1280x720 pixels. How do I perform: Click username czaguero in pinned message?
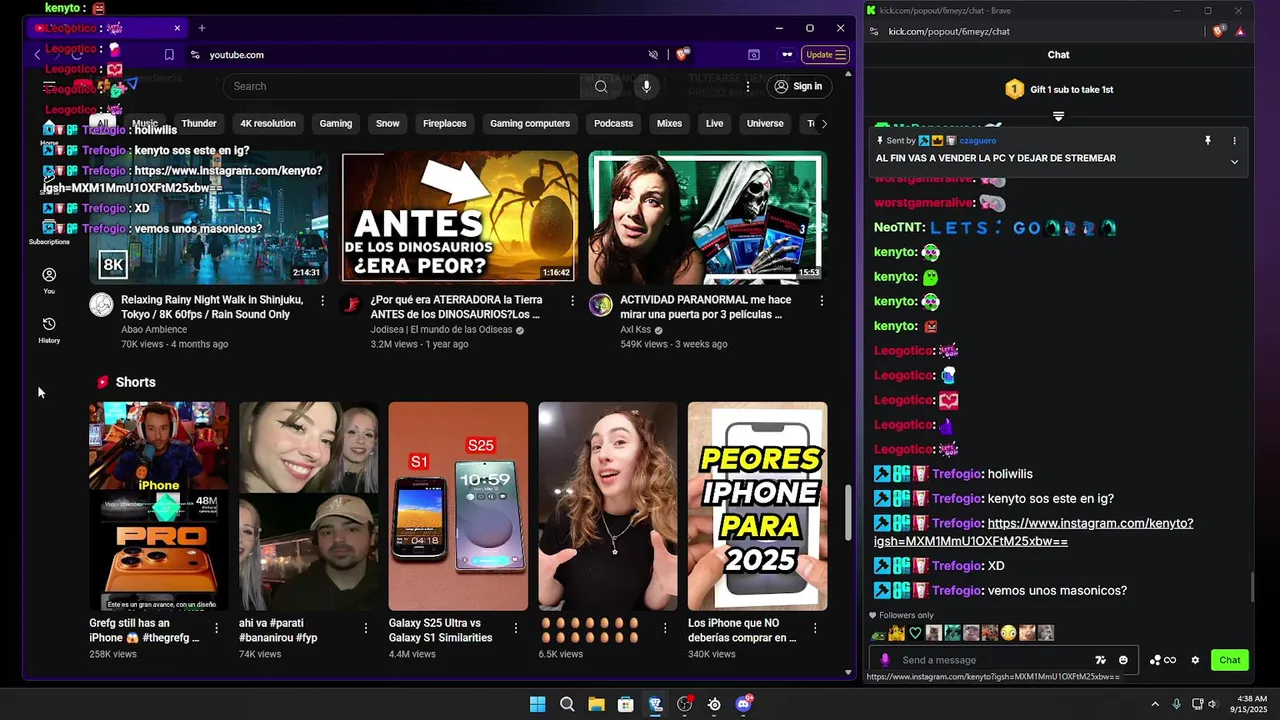(977, 141)
